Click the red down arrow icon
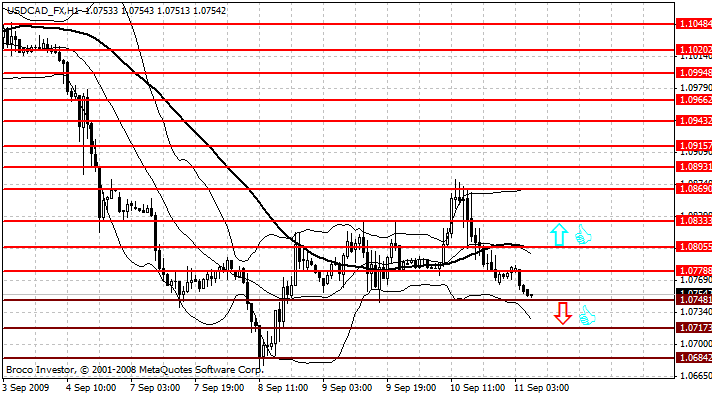 (563, 313)
